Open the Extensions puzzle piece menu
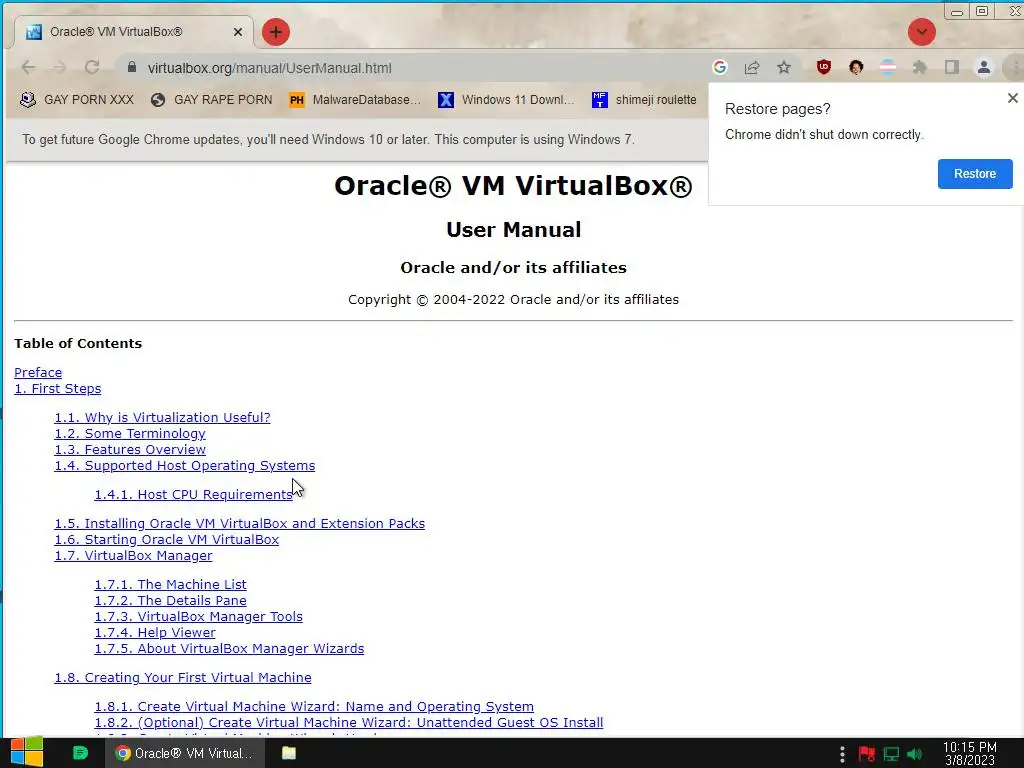 point(920,67)
